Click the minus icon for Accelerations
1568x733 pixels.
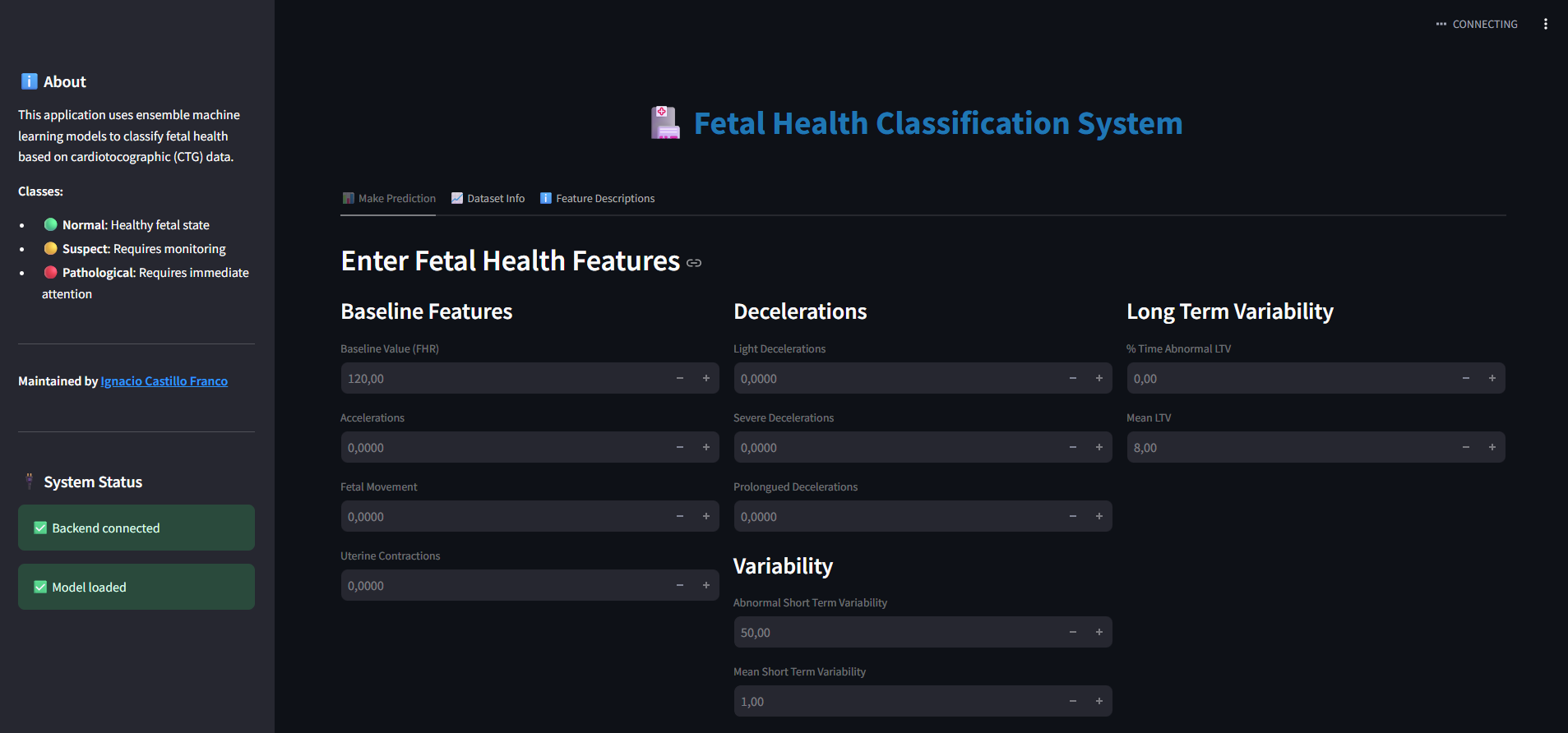[680, 447]
